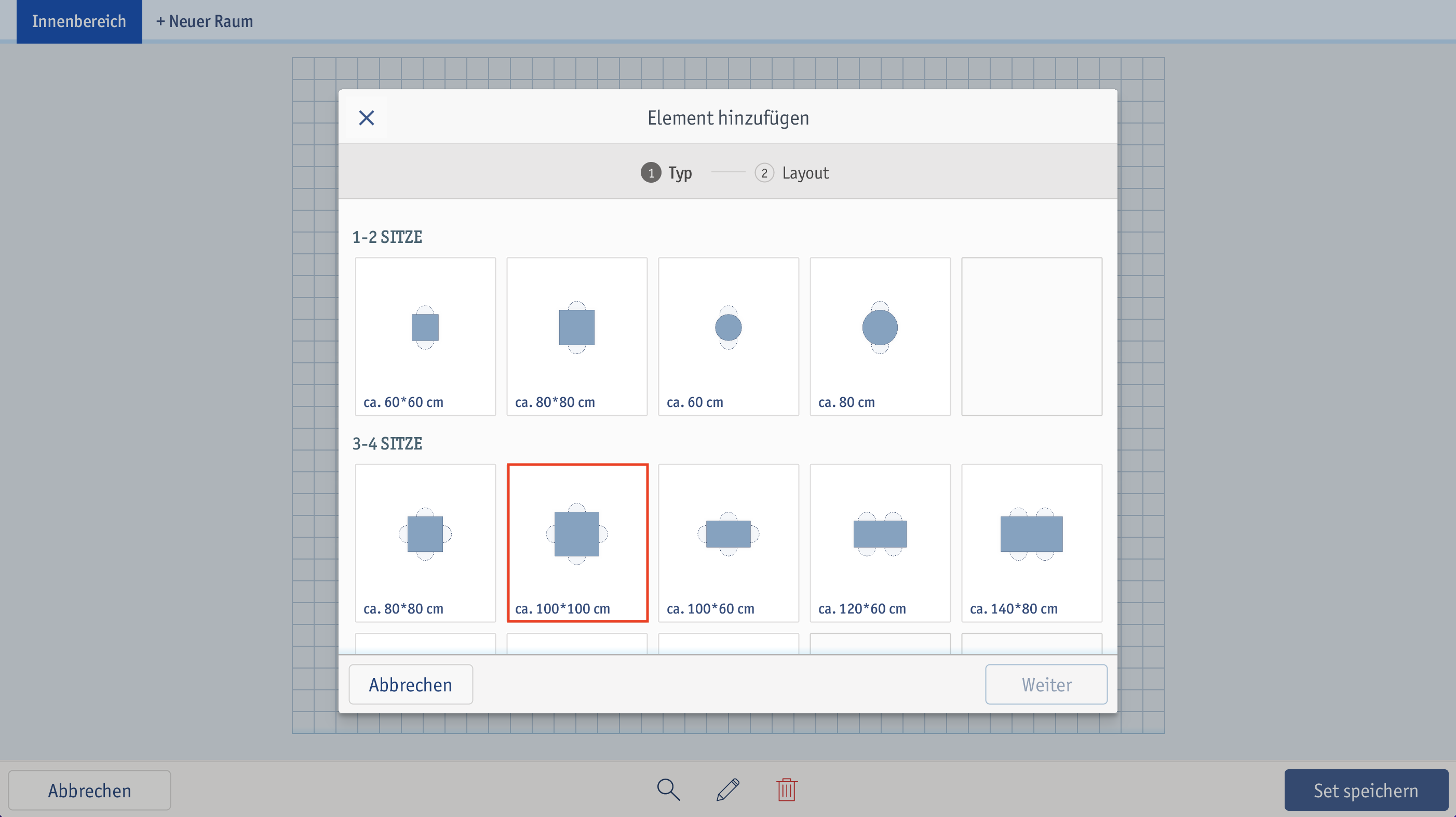Select the 140*80 cm table card
Screen dimensions: 1456x817
[x=1032, y=543]
